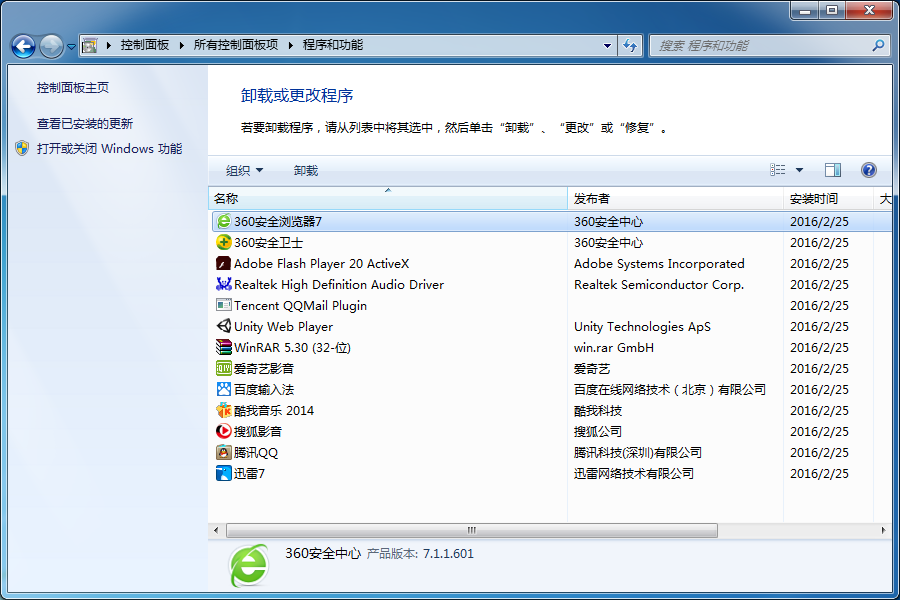Select the Tencent QQMail Plugin entry

click(551, 305)
